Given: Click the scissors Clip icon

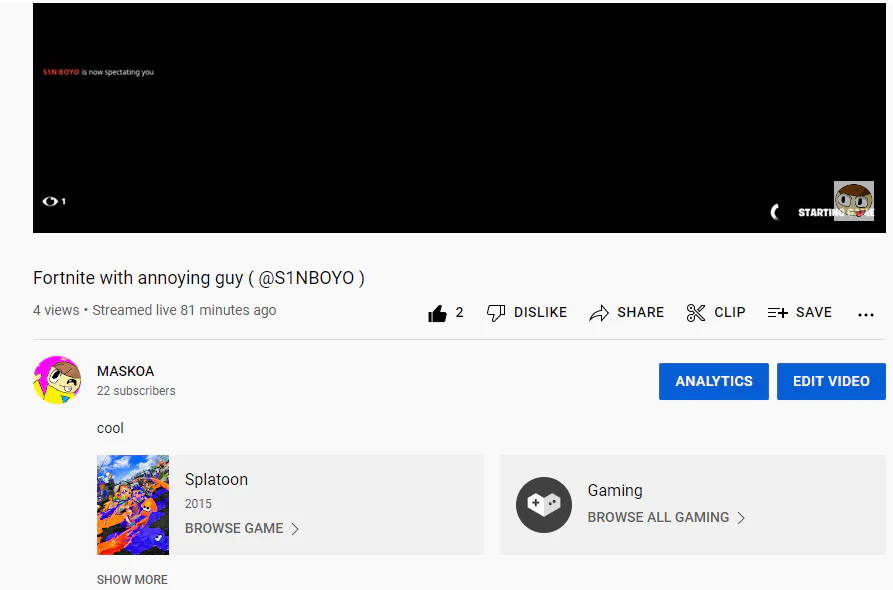Looking at the screenshot, I should (x=695, y=313).
